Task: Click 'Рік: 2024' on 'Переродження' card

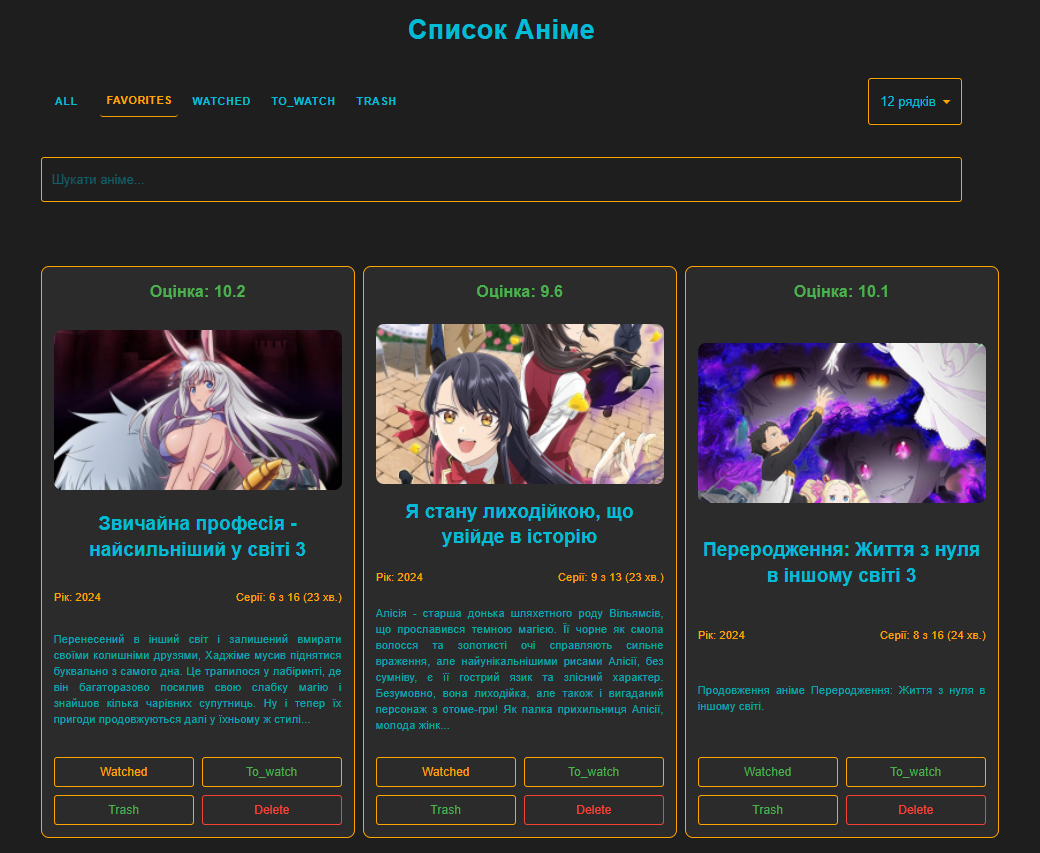Action: (x=722, y=635)
